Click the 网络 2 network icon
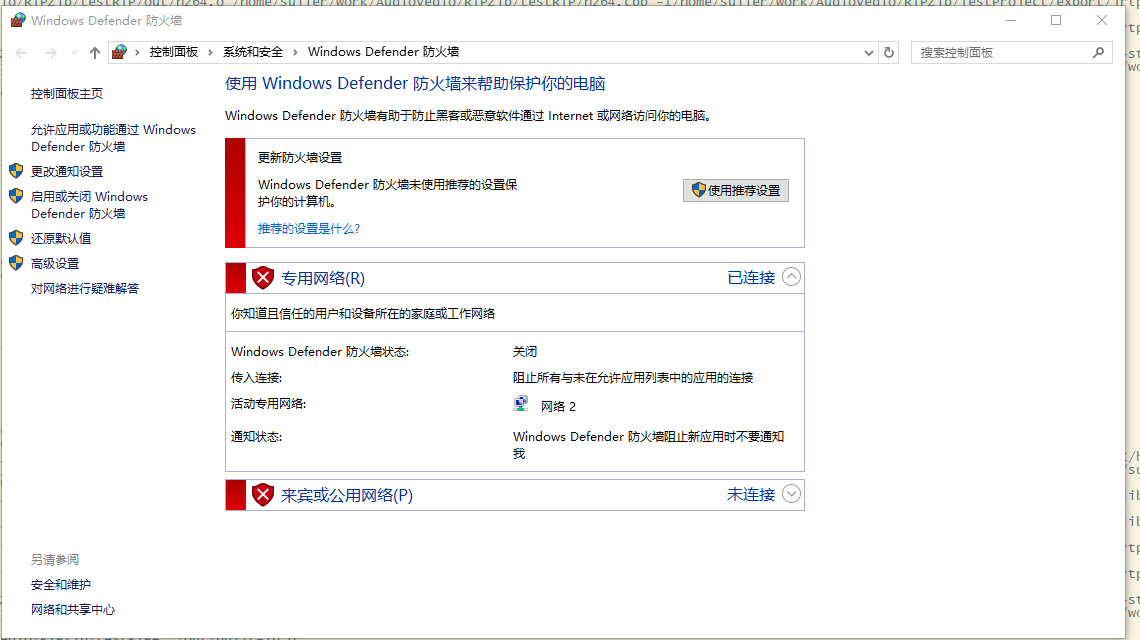Screen dimensions: 1140x640 tap(521, 404)
